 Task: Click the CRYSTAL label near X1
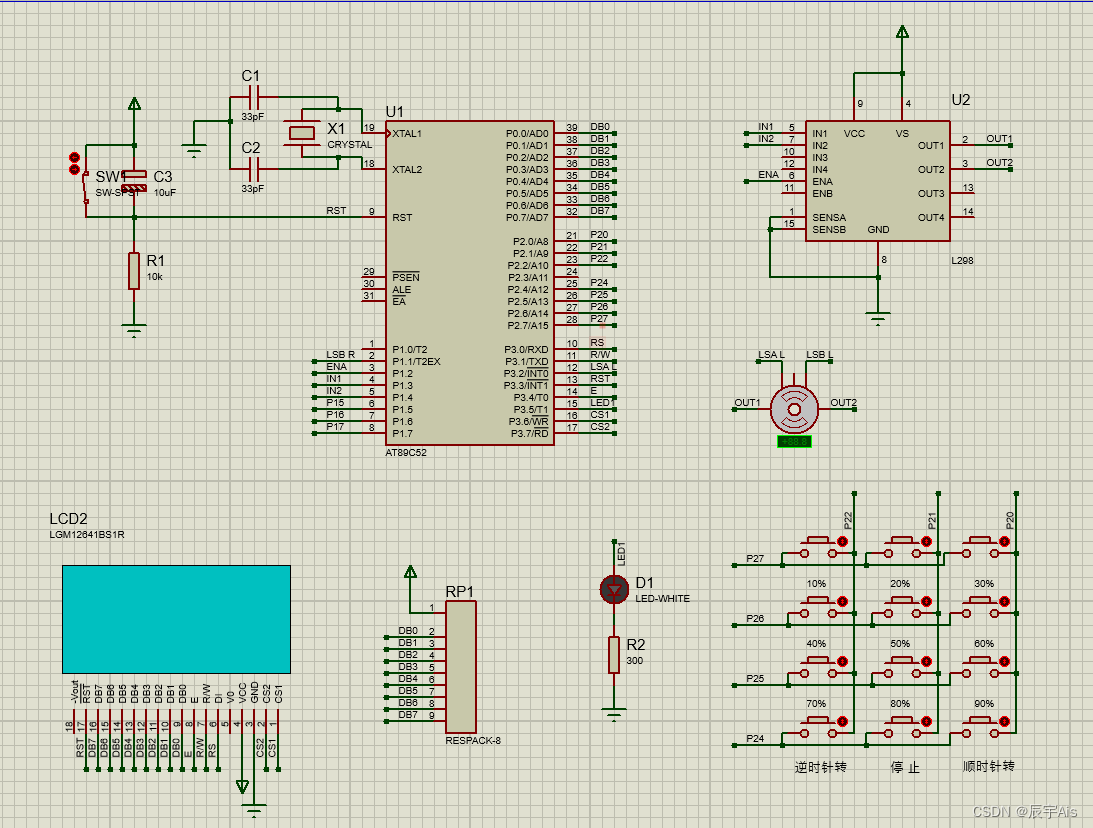pyautogui.click(x=349, y=144)
